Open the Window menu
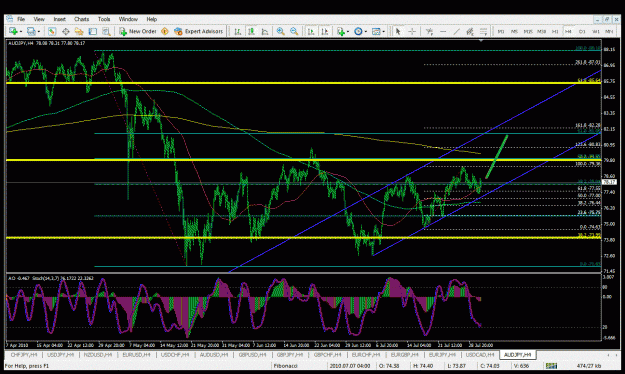This screenshot has height=374, width=625. pos(128,19)
